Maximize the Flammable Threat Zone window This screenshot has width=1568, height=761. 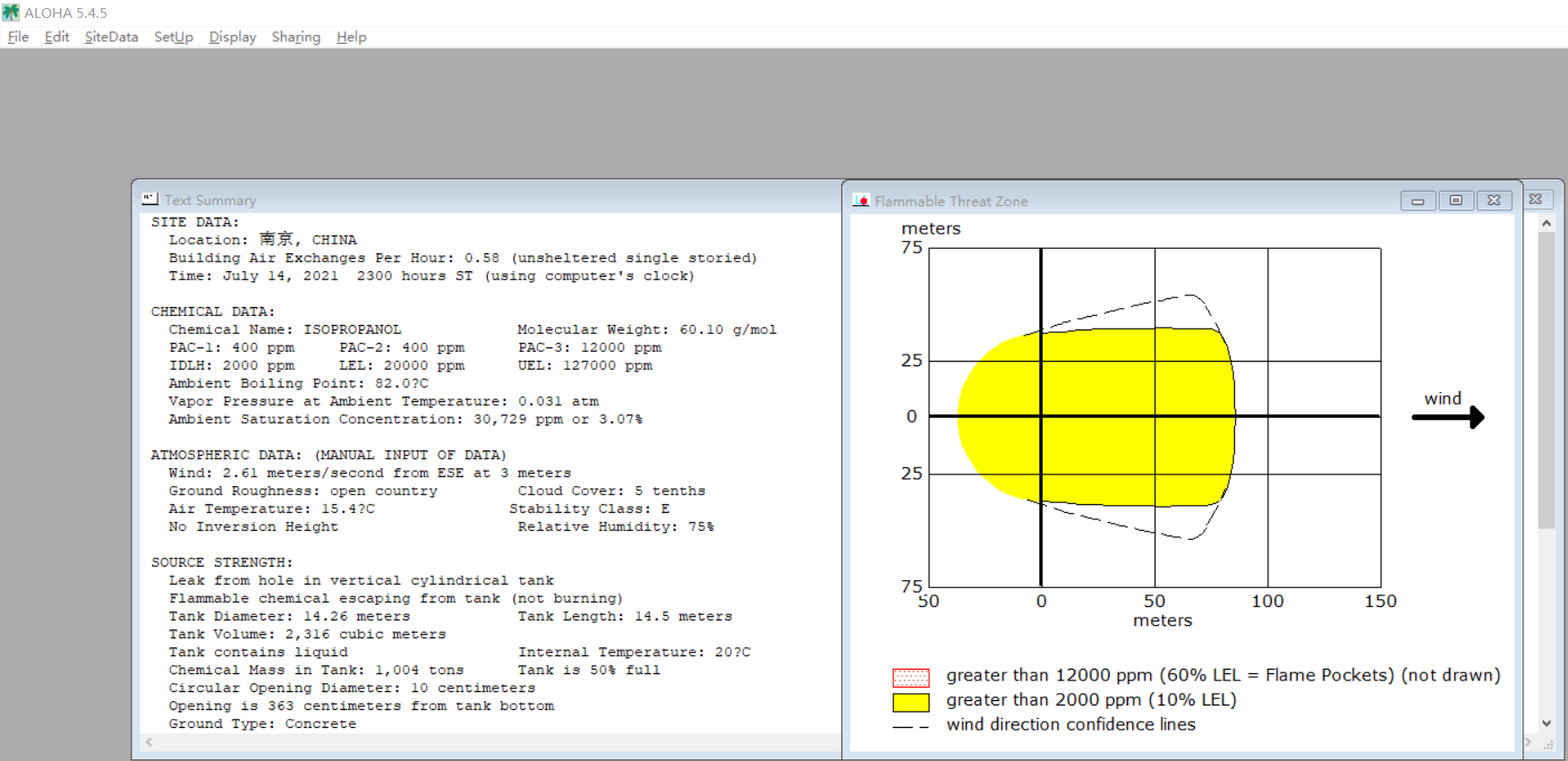(x=1456, y=201)
